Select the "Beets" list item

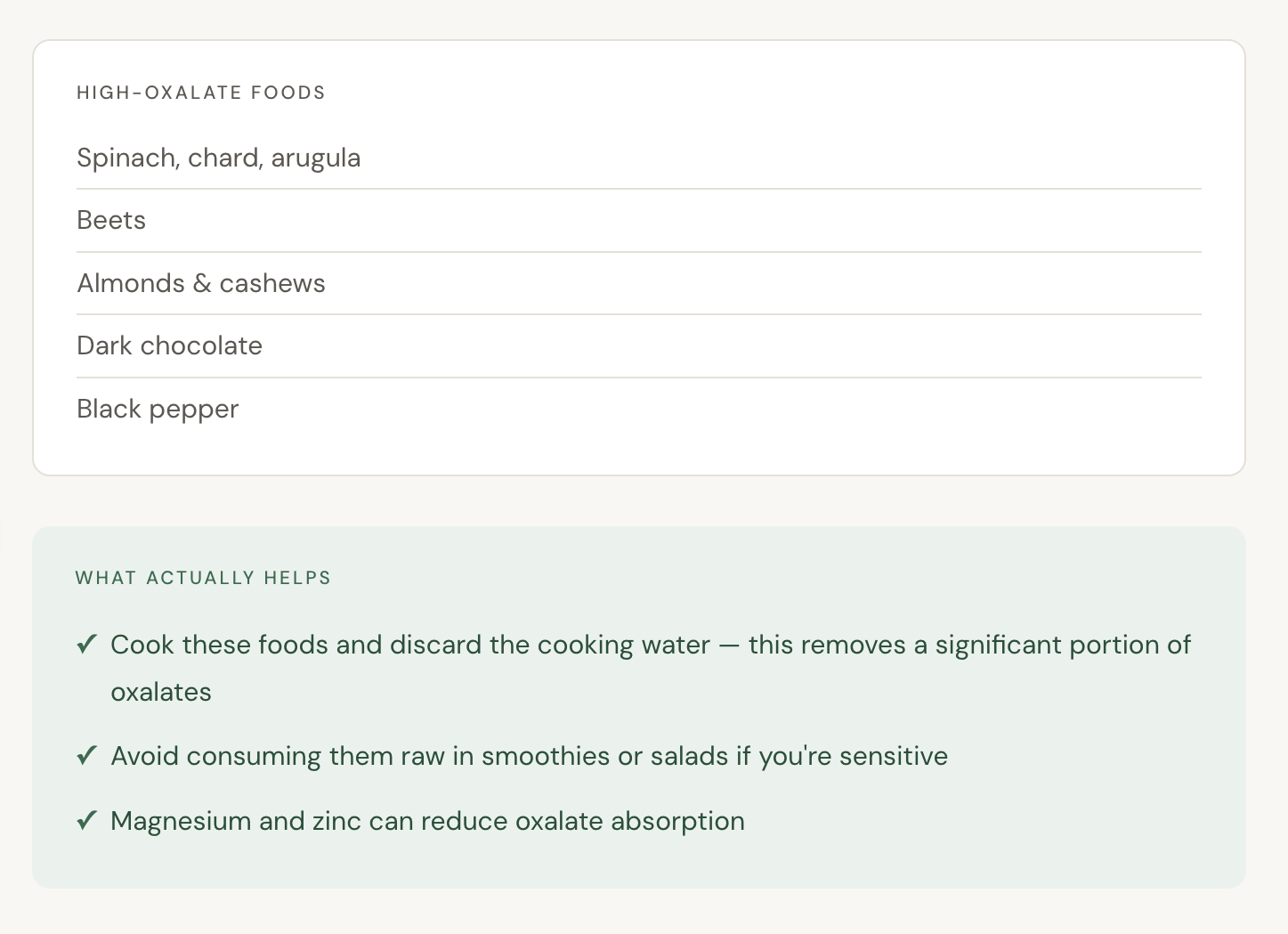tap(111, 220)
